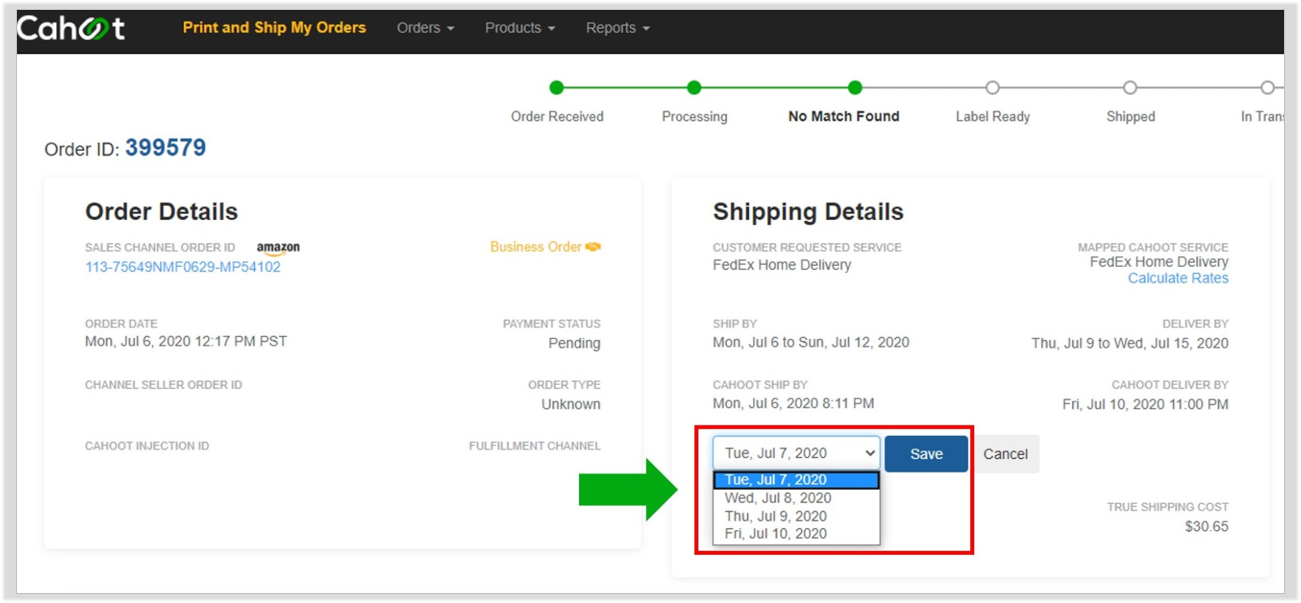The image size is (1301, 603).
Task: Click order ID number 399579
Action: (x=166, y=148)
